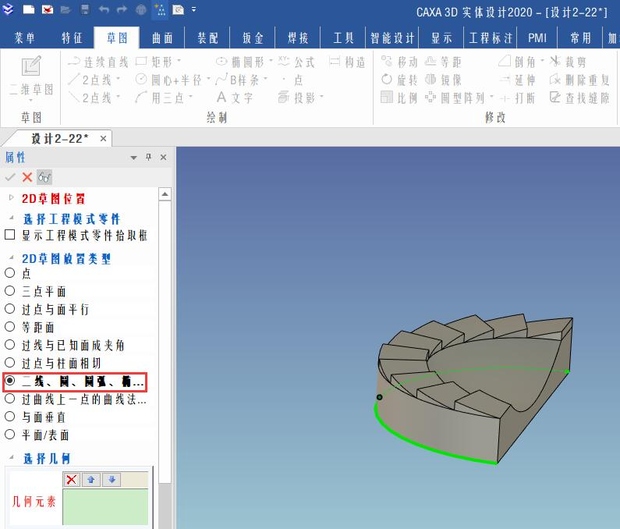Collapse the 2D草图放置类型 section

[11, 258]
